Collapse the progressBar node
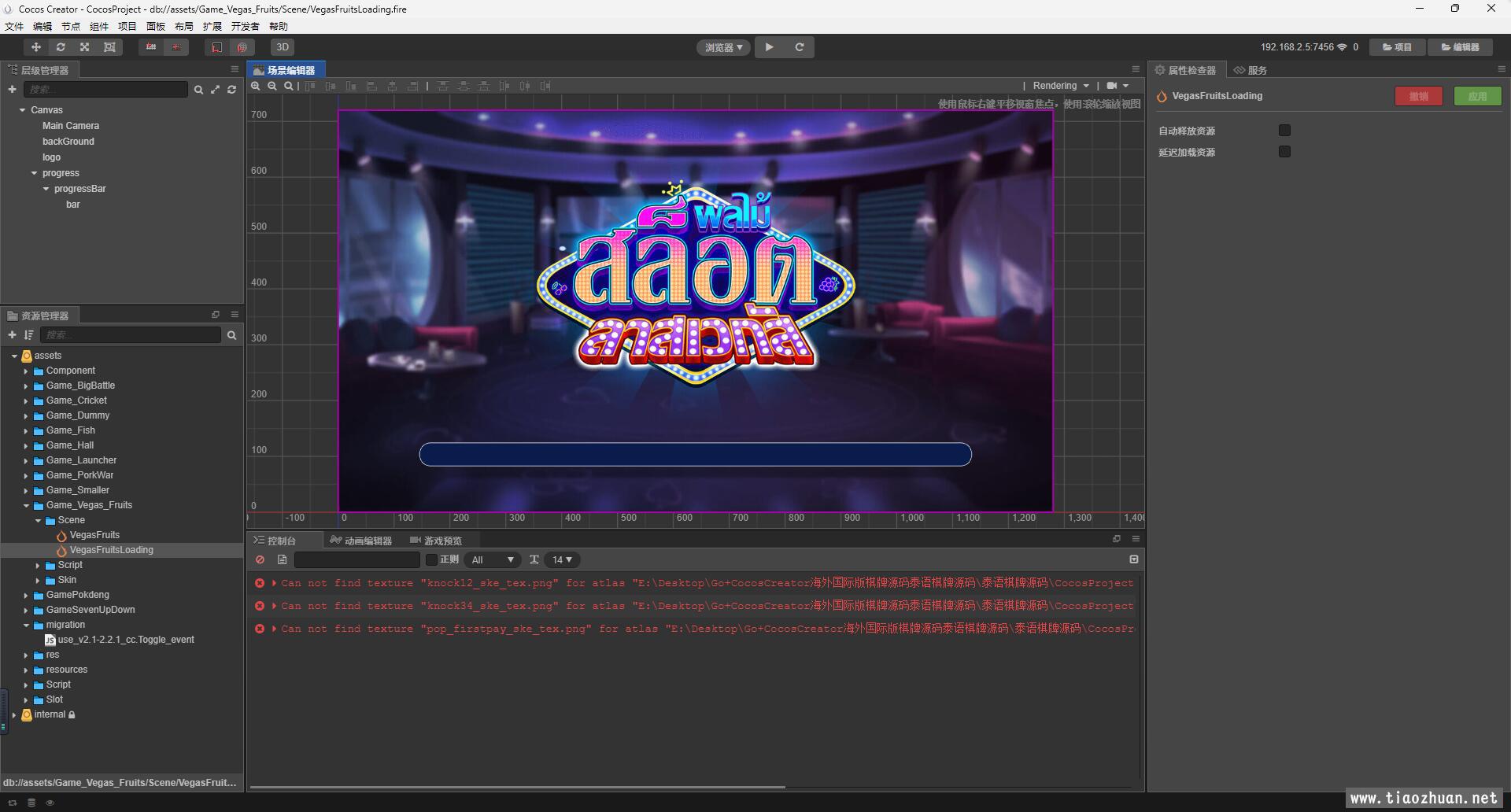This screenshot has width=1511, height=812. point(46,189)
